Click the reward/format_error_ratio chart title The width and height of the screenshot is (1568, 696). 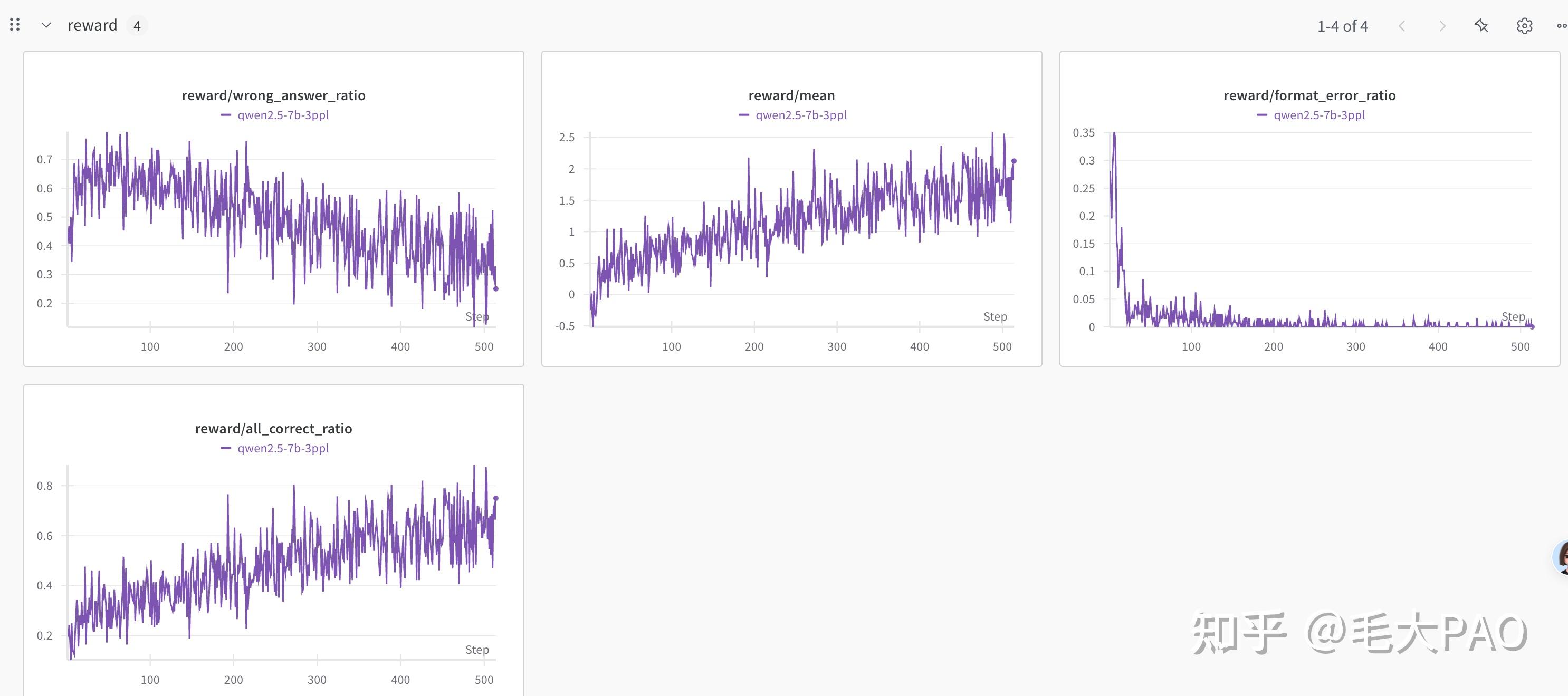point(1309,95)
